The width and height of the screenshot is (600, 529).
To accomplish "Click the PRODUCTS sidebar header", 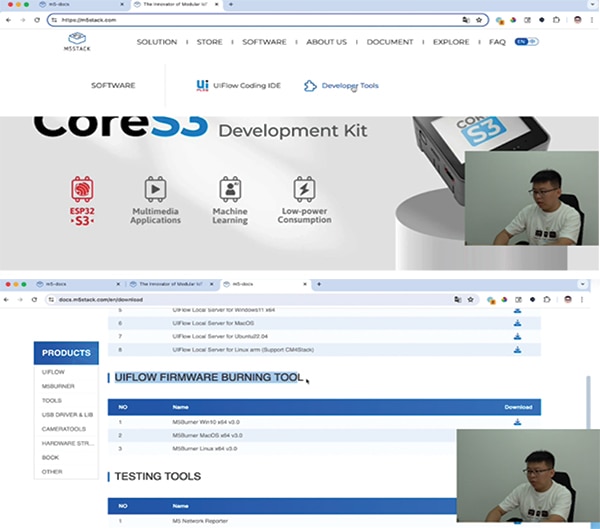I will (x=66, y=353).
